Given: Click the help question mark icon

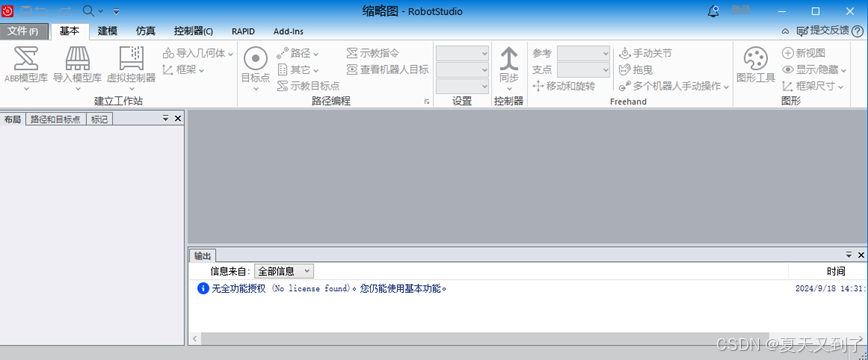Looking at the screenshot, I should click(x=857, y=31).
